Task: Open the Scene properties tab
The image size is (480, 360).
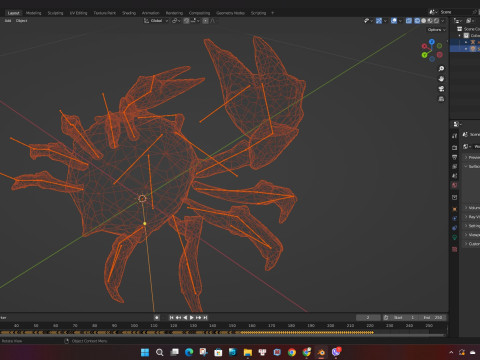Action: click(x=454, y=175)
